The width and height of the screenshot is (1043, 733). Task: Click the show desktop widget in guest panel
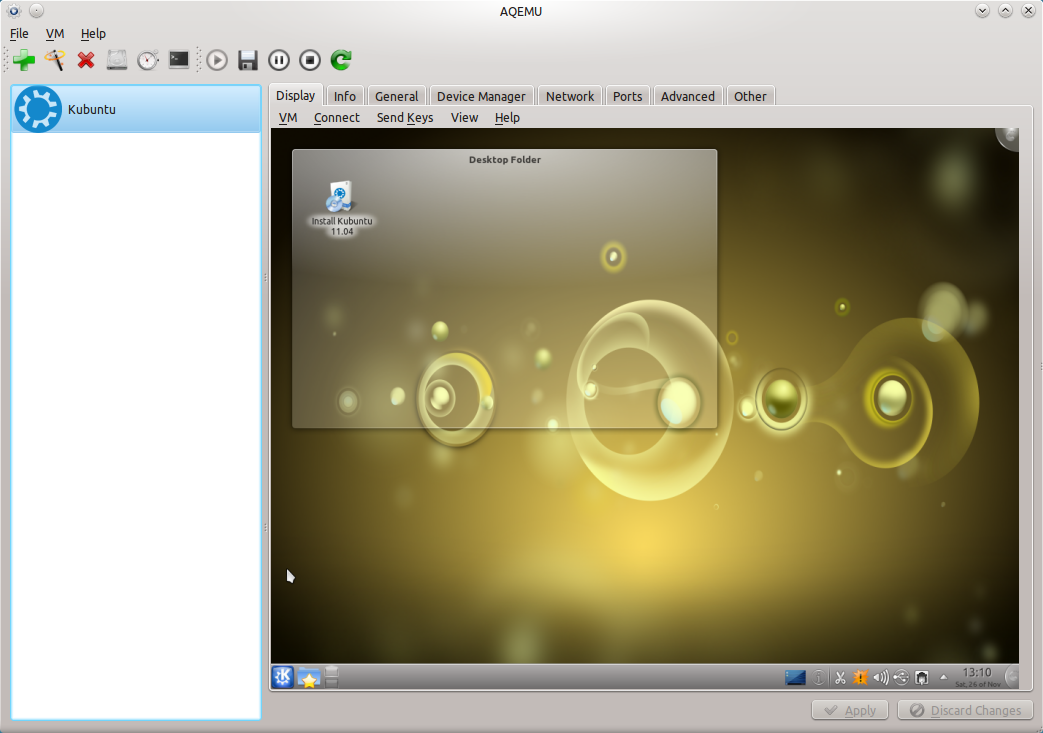(795, 678)
